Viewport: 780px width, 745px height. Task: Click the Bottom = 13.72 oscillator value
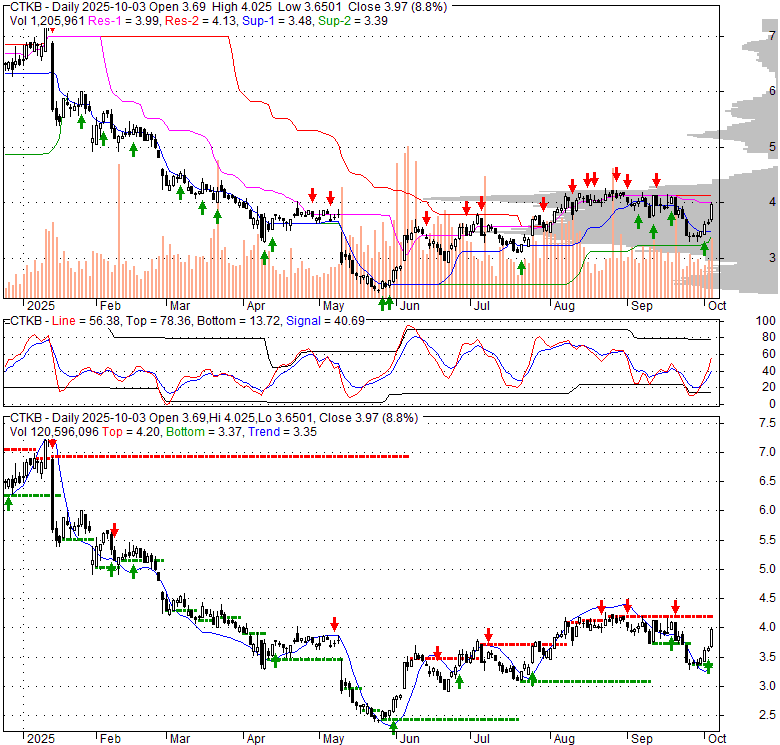pos(238,321)
